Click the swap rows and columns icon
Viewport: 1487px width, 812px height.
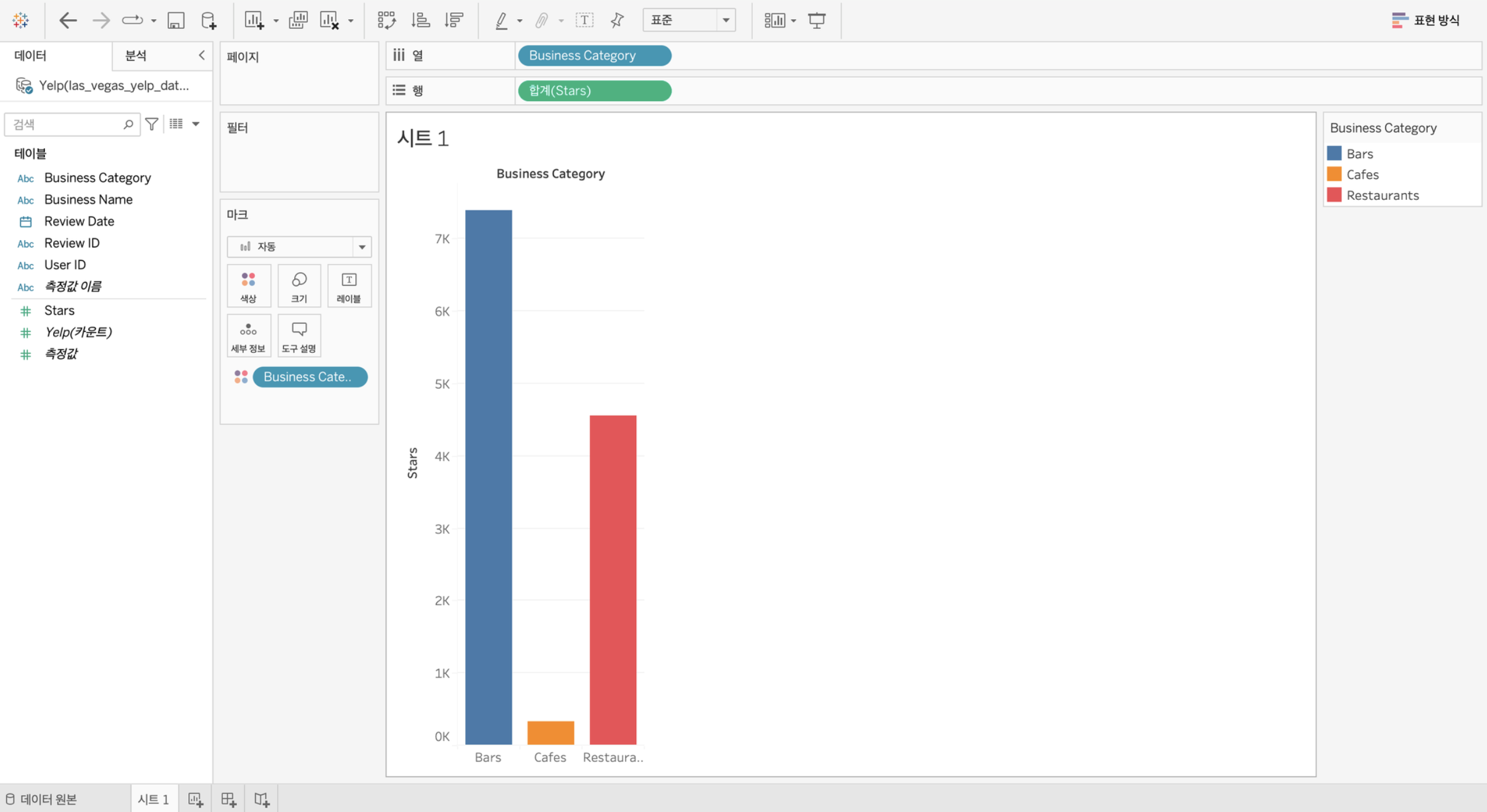[x=386, y=20]
